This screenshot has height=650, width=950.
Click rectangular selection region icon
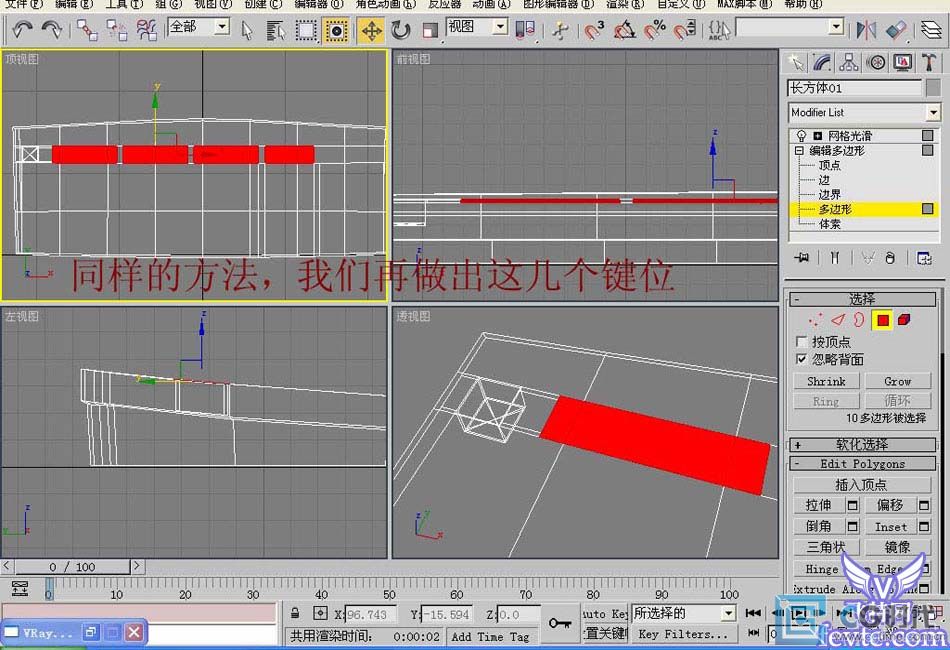(x=306, y=30)
